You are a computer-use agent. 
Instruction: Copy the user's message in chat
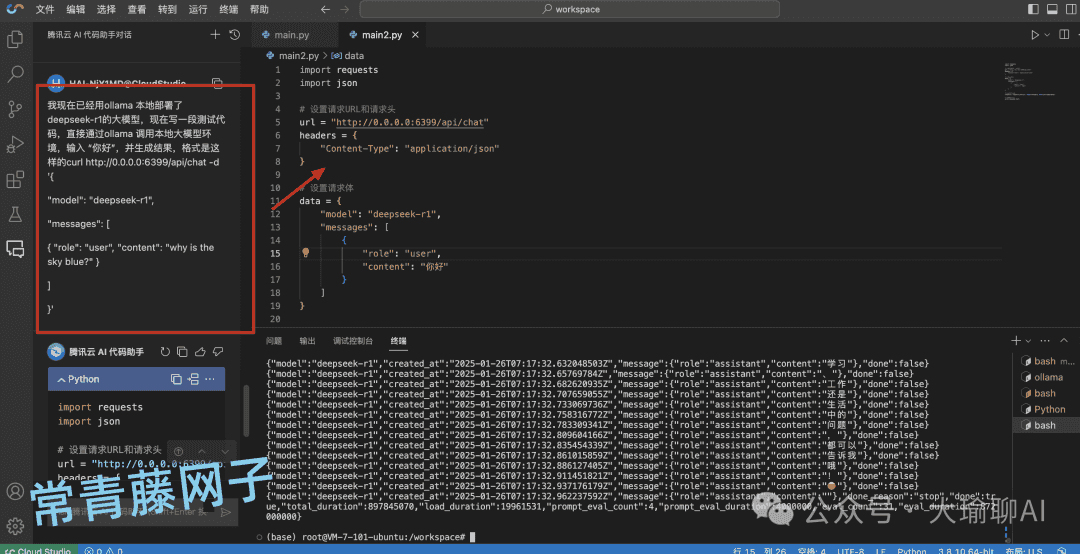217,83
